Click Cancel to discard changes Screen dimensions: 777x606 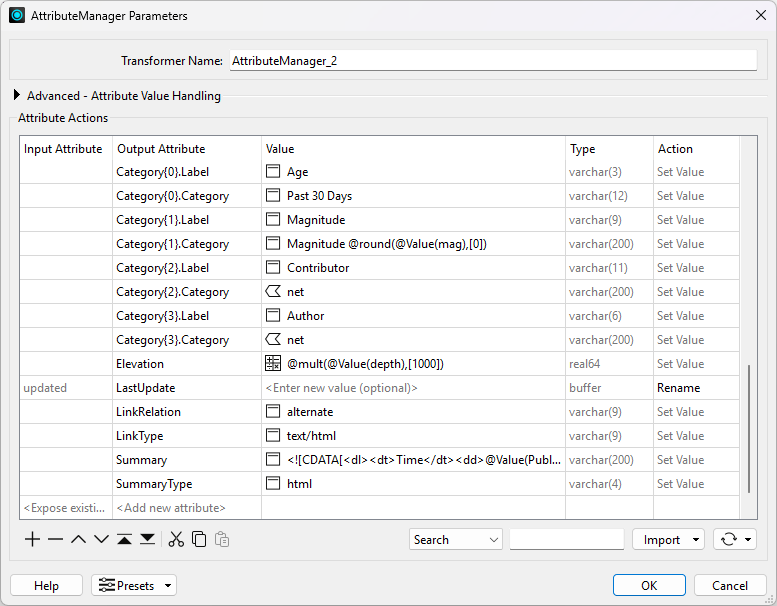click(x=730, y=585)
